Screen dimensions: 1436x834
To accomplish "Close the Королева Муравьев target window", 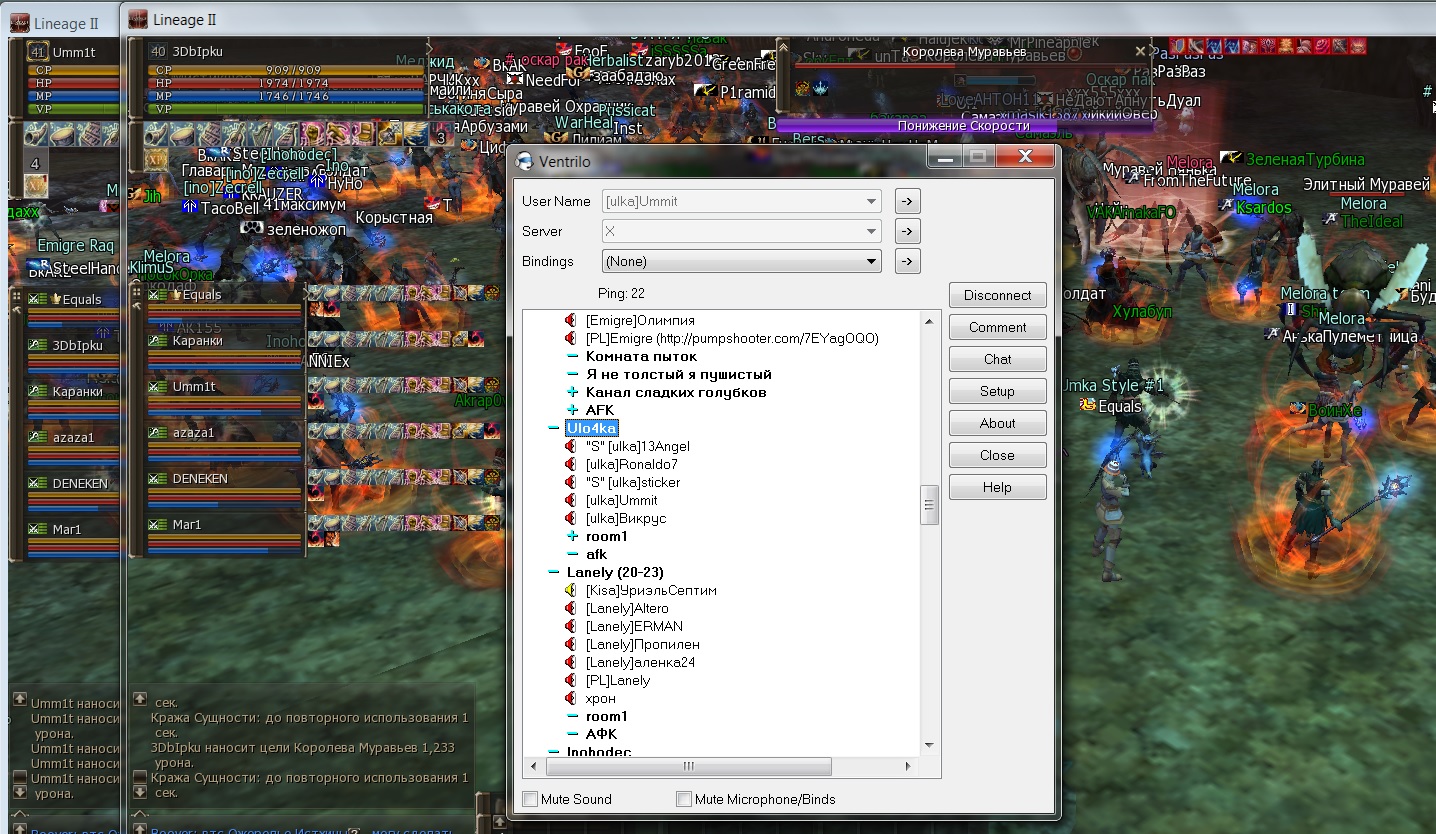I will click(x=1141, y=50).
